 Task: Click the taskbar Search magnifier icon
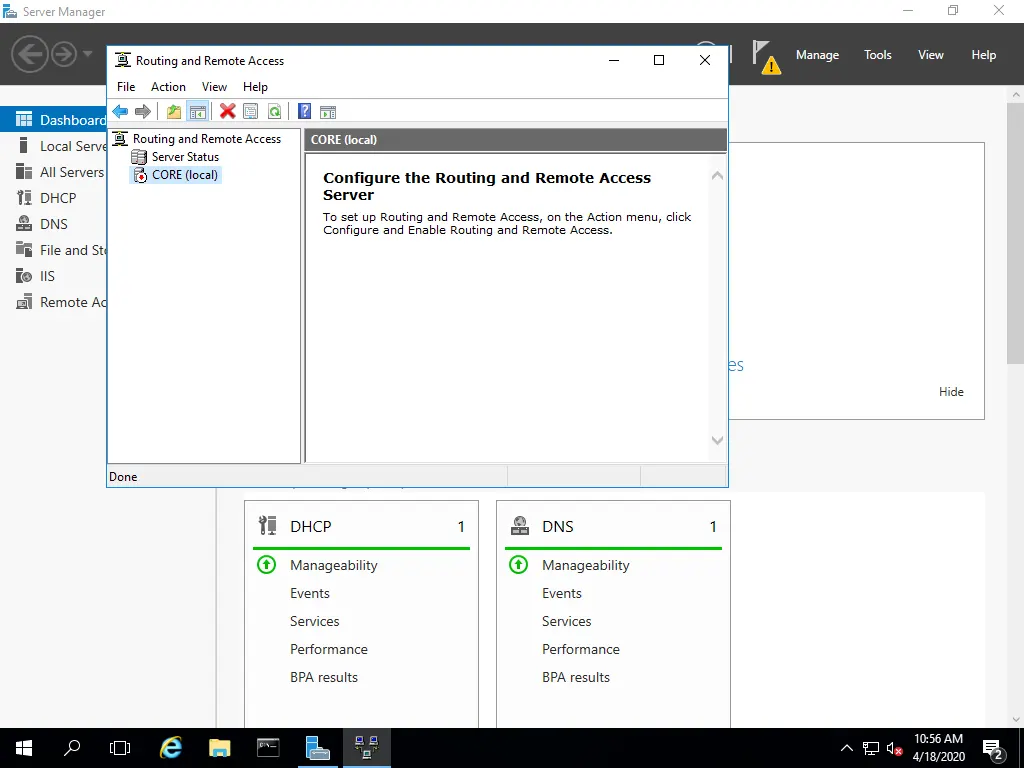point(72,748)
